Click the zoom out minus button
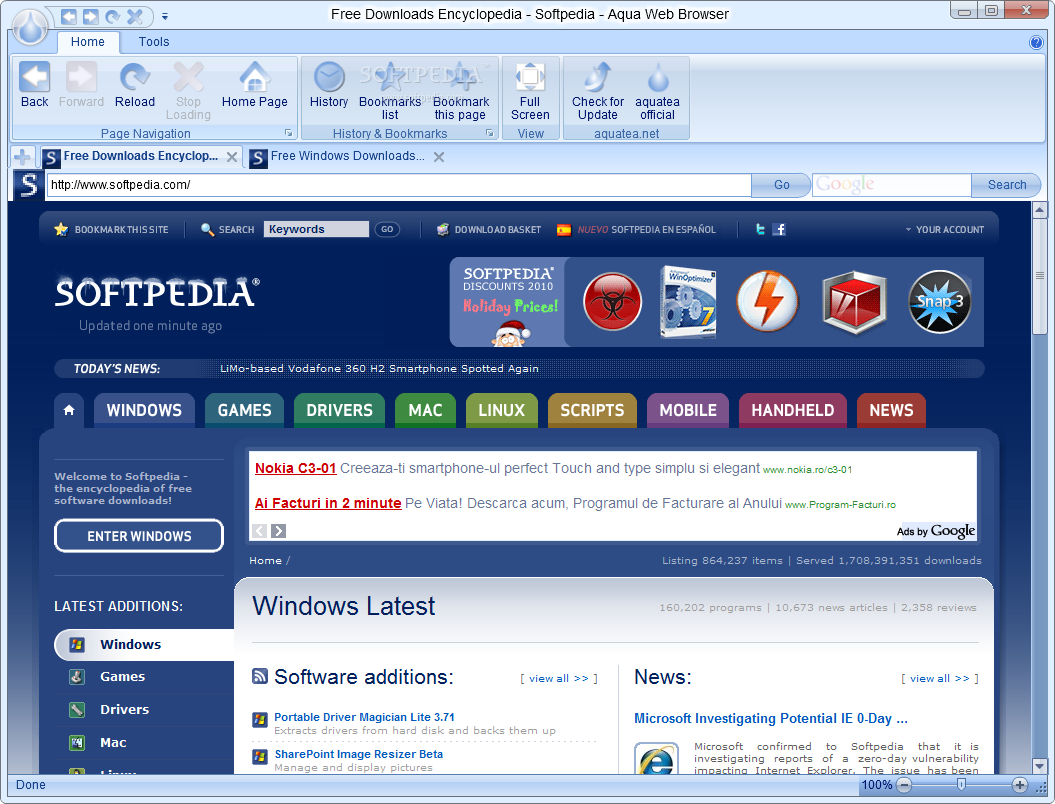 click(904, 784)
